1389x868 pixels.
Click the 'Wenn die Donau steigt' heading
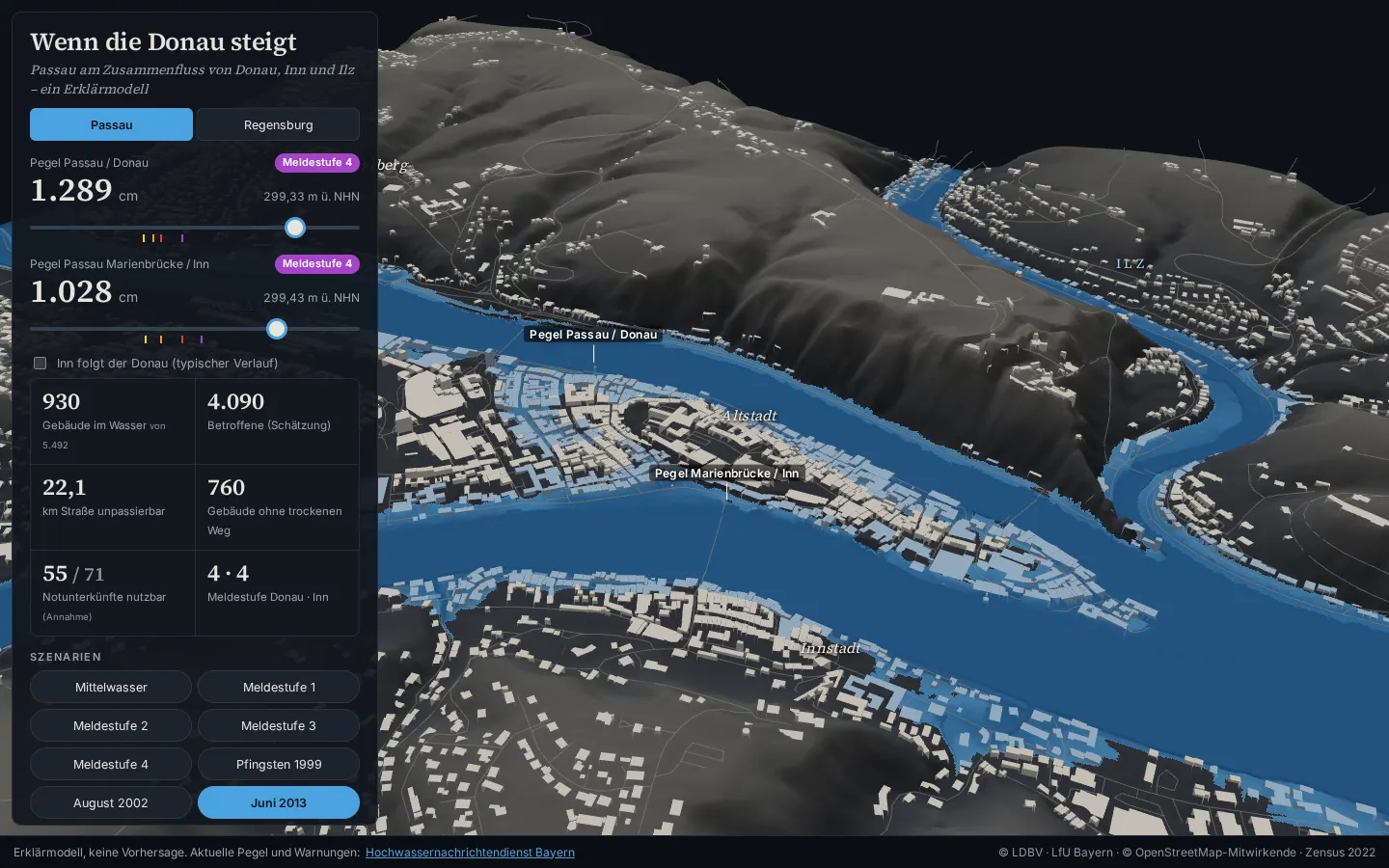163,41
